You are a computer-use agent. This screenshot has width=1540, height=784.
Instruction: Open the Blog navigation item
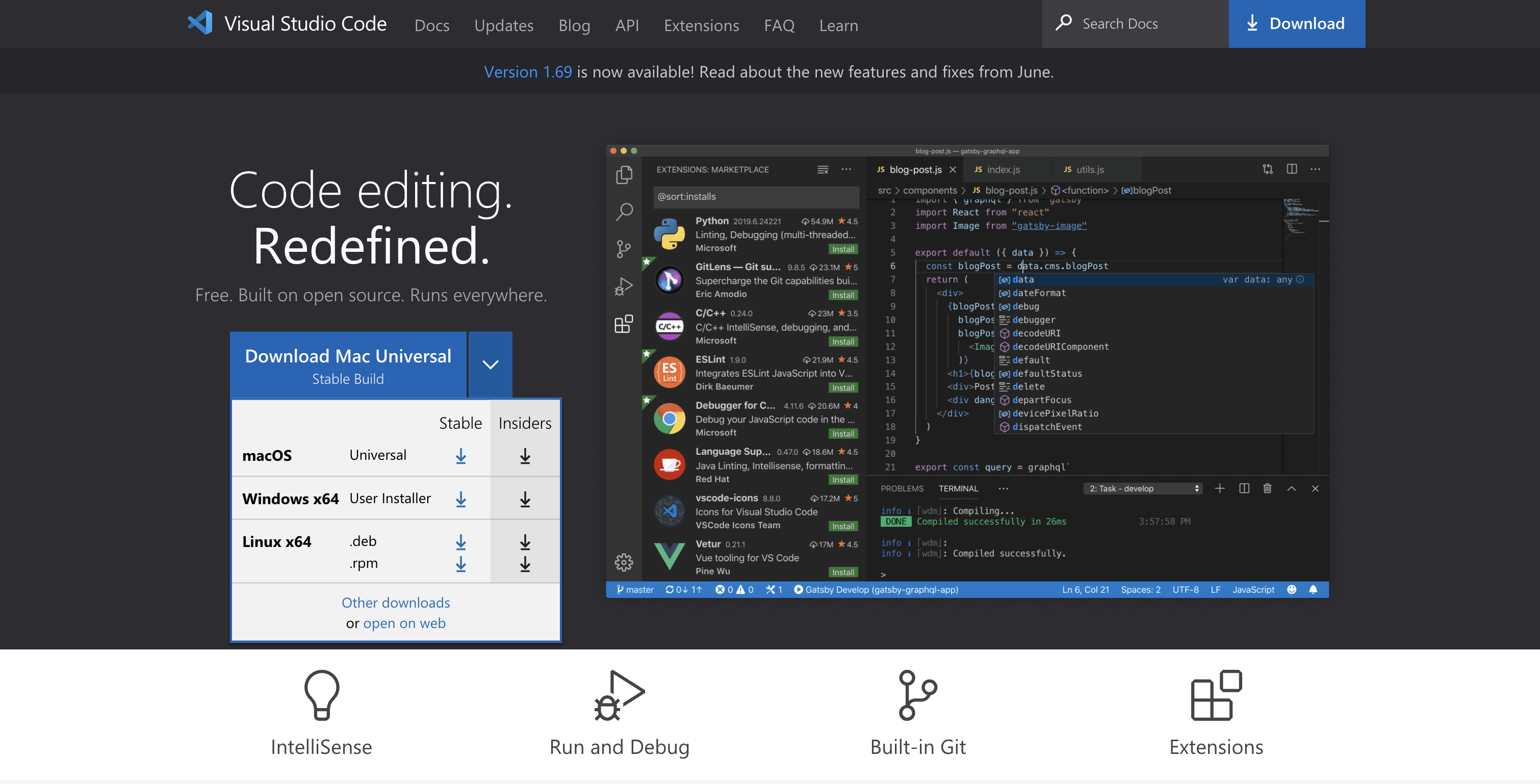pos(574,25)
